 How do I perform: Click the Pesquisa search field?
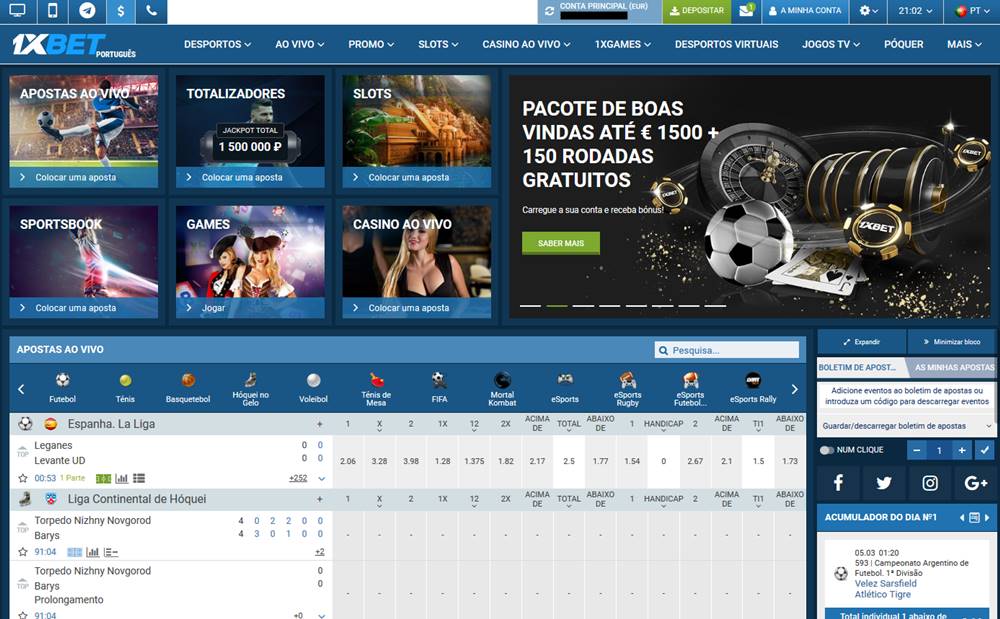click(733, 350)
